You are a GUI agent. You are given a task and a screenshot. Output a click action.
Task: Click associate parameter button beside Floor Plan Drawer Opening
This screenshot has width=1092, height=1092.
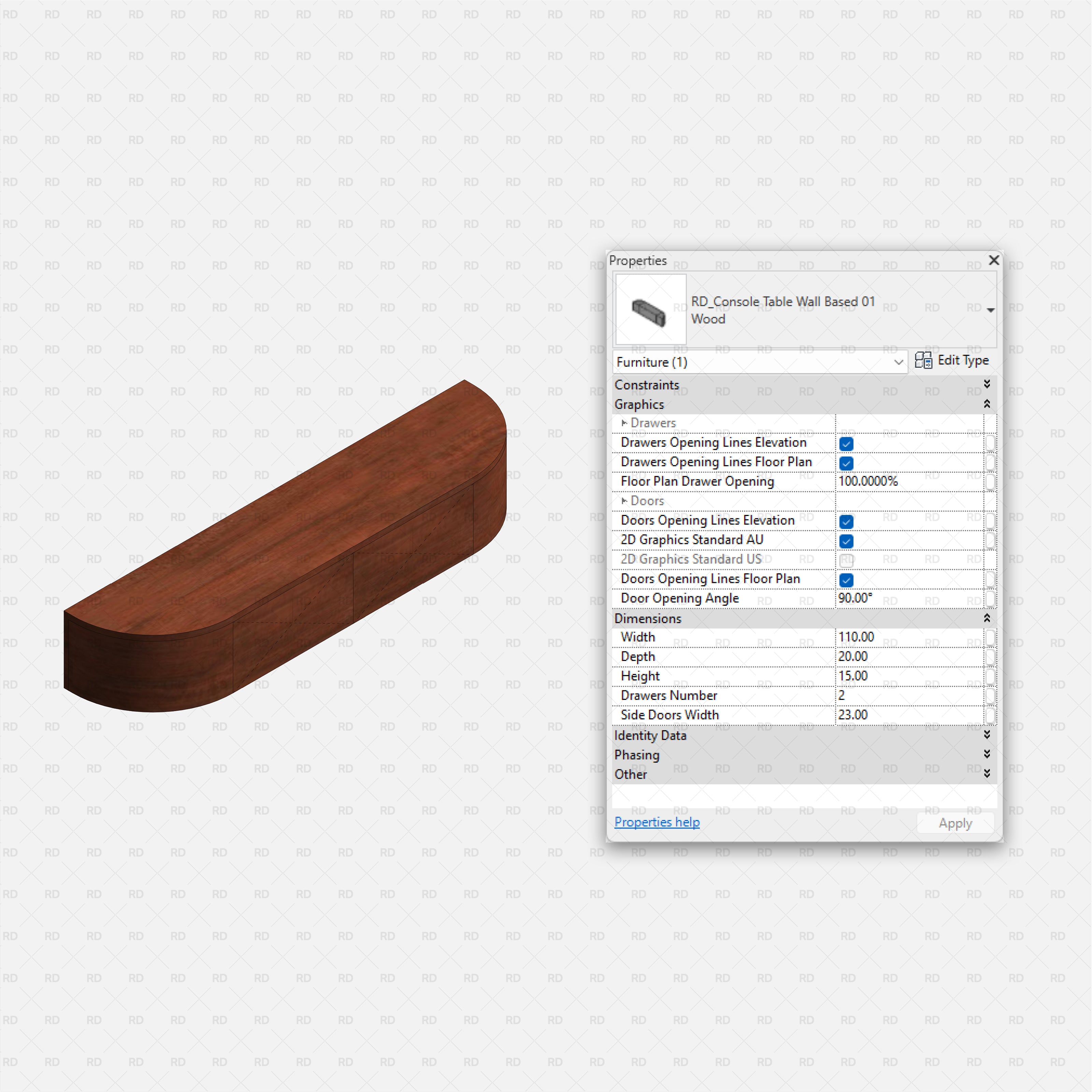coord(991,482)
